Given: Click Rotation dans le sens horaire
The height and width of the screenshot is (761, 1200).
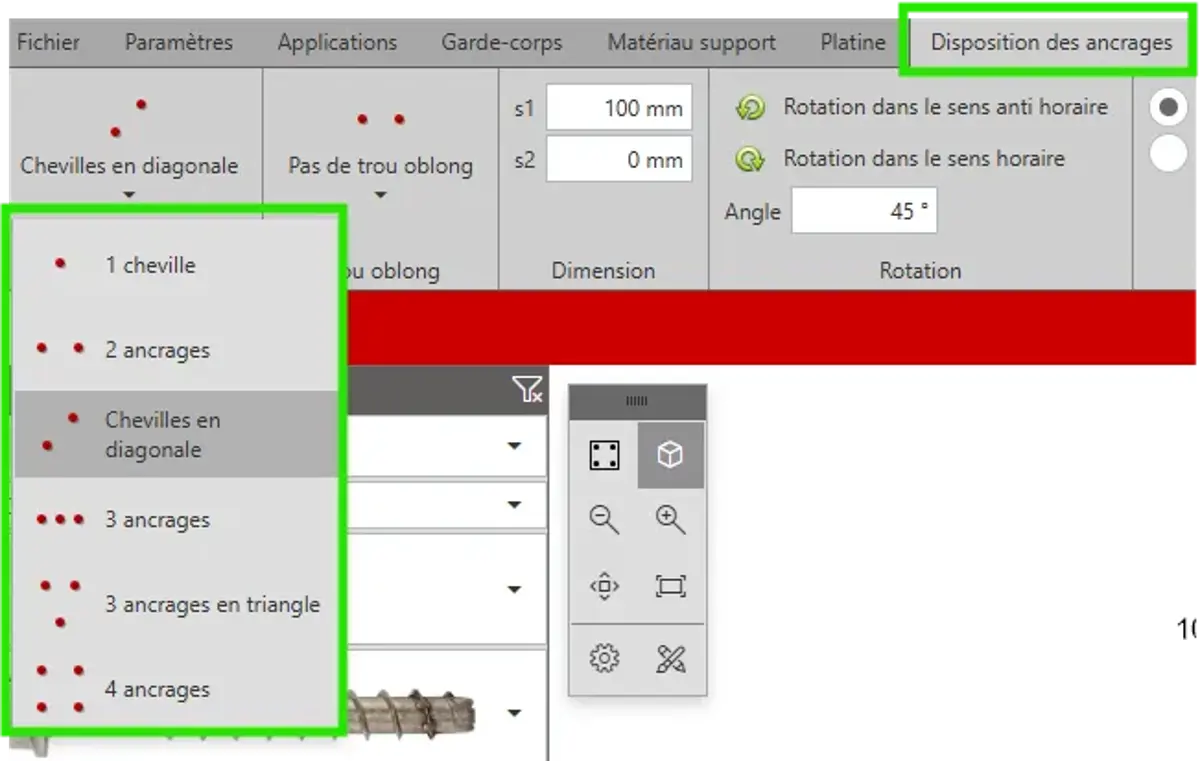Looking at the screenshot, I should click(924, 158).
